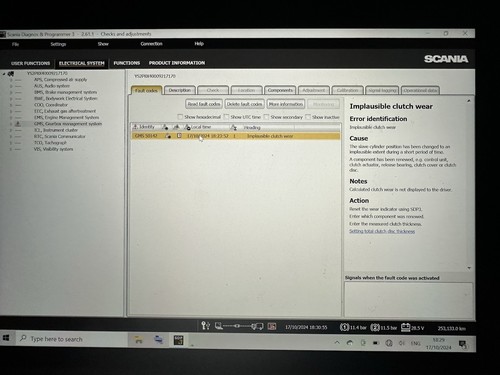The width and height of the screenshot is (500, 375).
Task: Switch to the Components tab
Action: (x=280, y=90)
